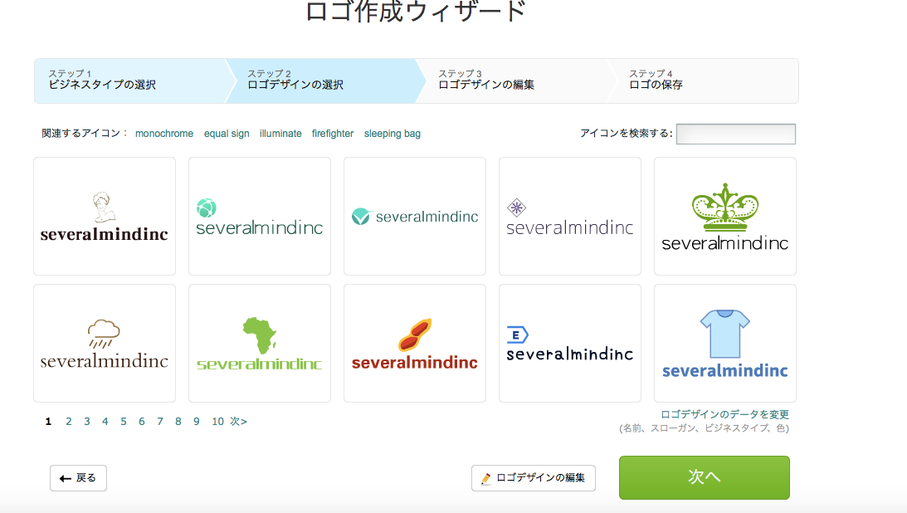Filter icons by monochrome keyword
The image size is (907, 513).
pos(164,134)
